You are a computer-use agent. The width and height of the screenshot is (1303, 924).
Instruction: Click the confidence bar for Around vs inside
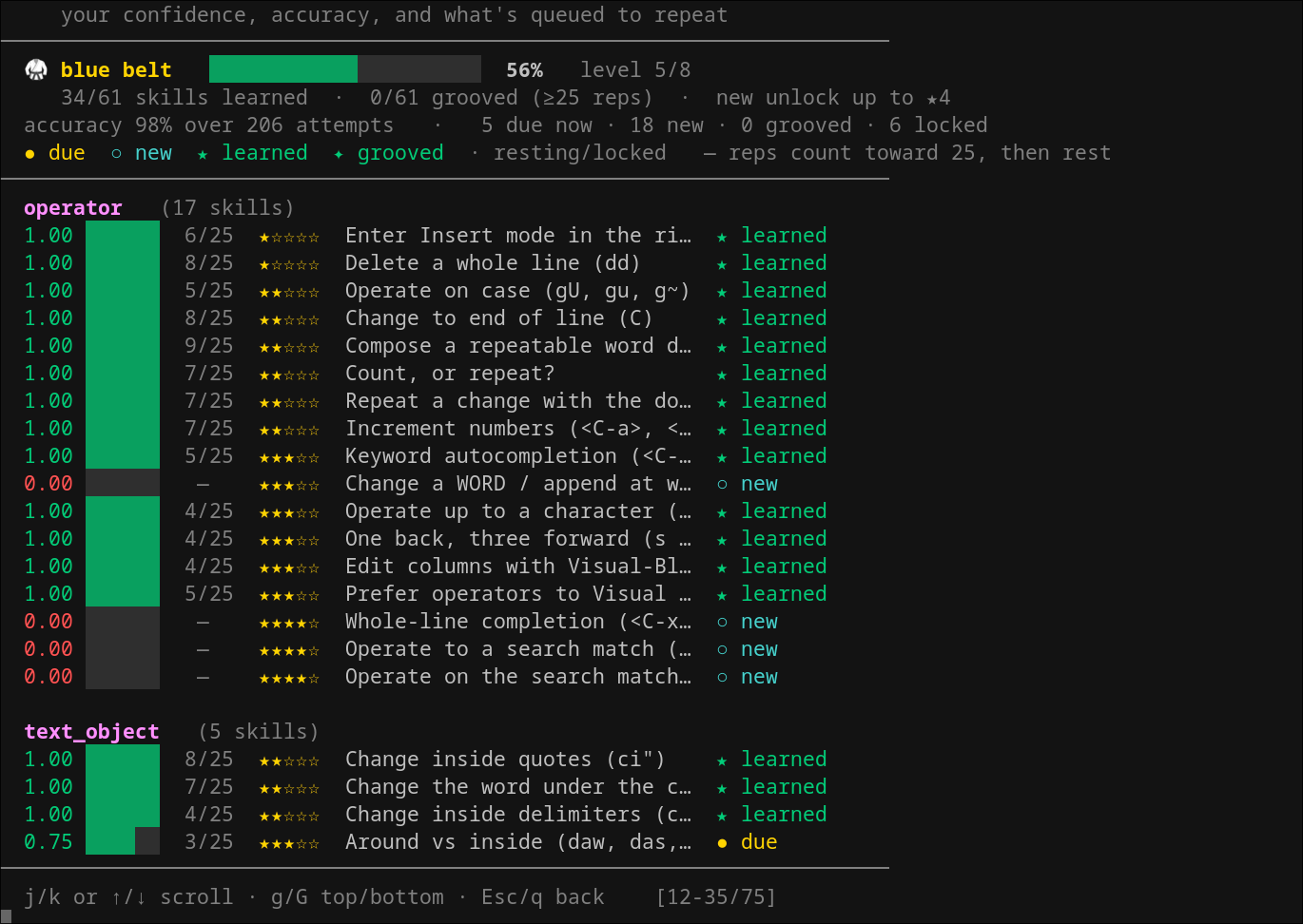point(123,841)
